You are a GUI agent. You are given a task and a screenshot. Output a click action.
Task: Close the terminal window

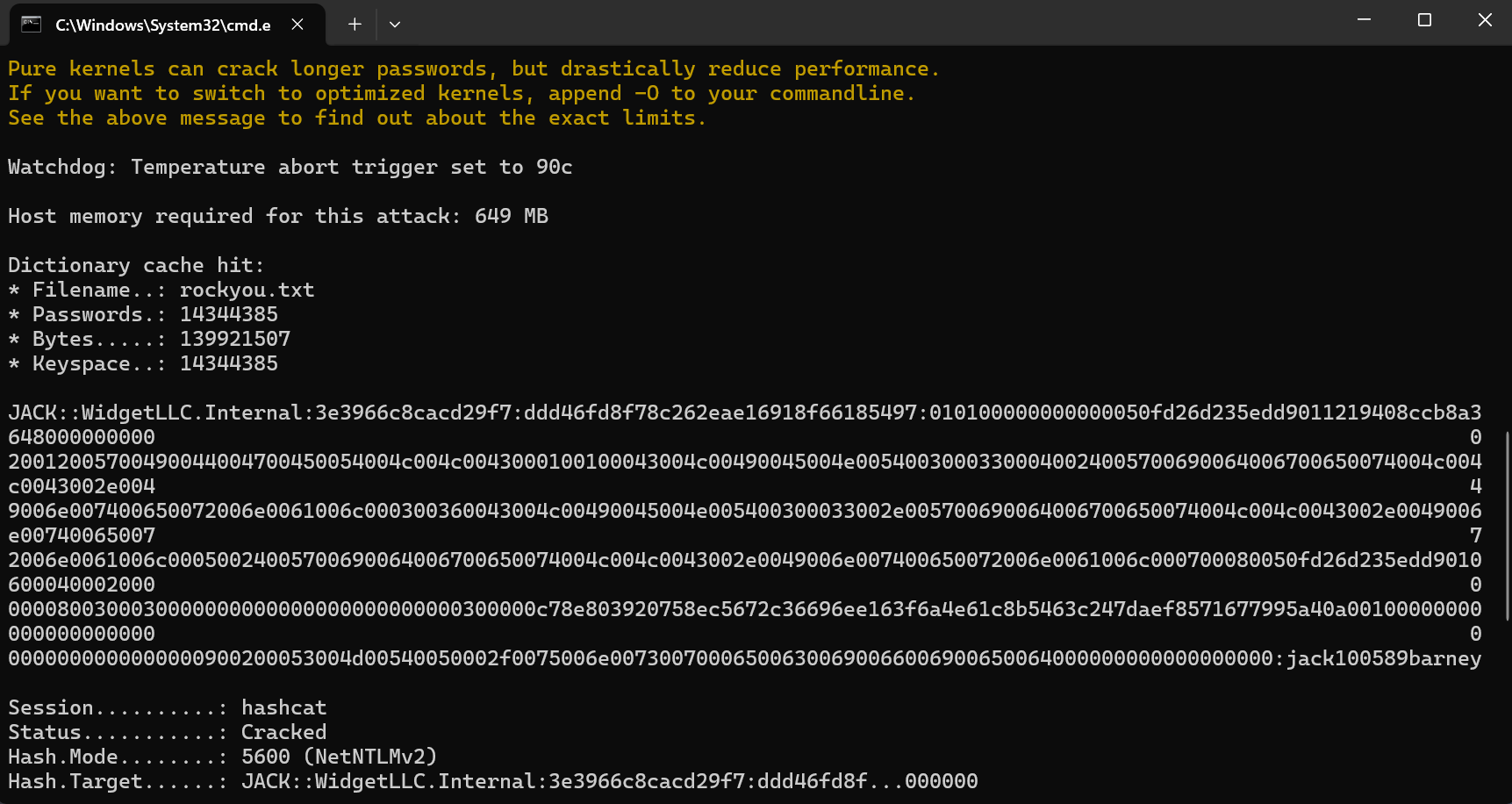[x=1485, y=20]
